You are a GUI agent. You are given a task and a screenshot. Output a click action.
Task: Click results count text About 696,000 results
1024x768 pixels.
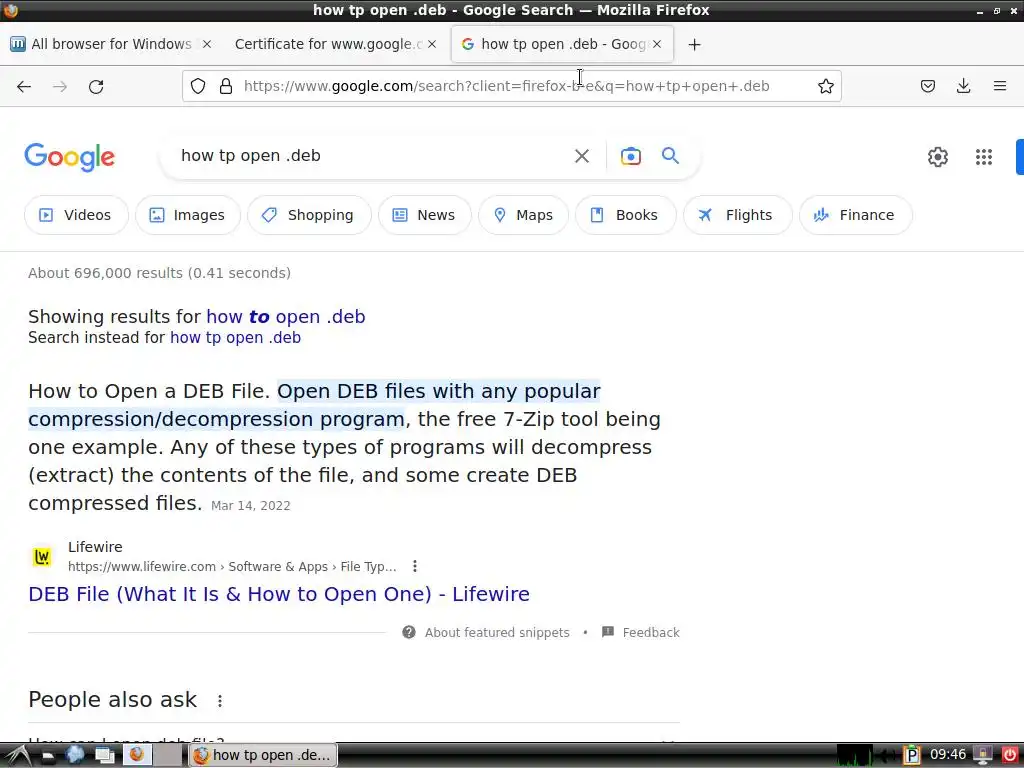tap(159, 273)
